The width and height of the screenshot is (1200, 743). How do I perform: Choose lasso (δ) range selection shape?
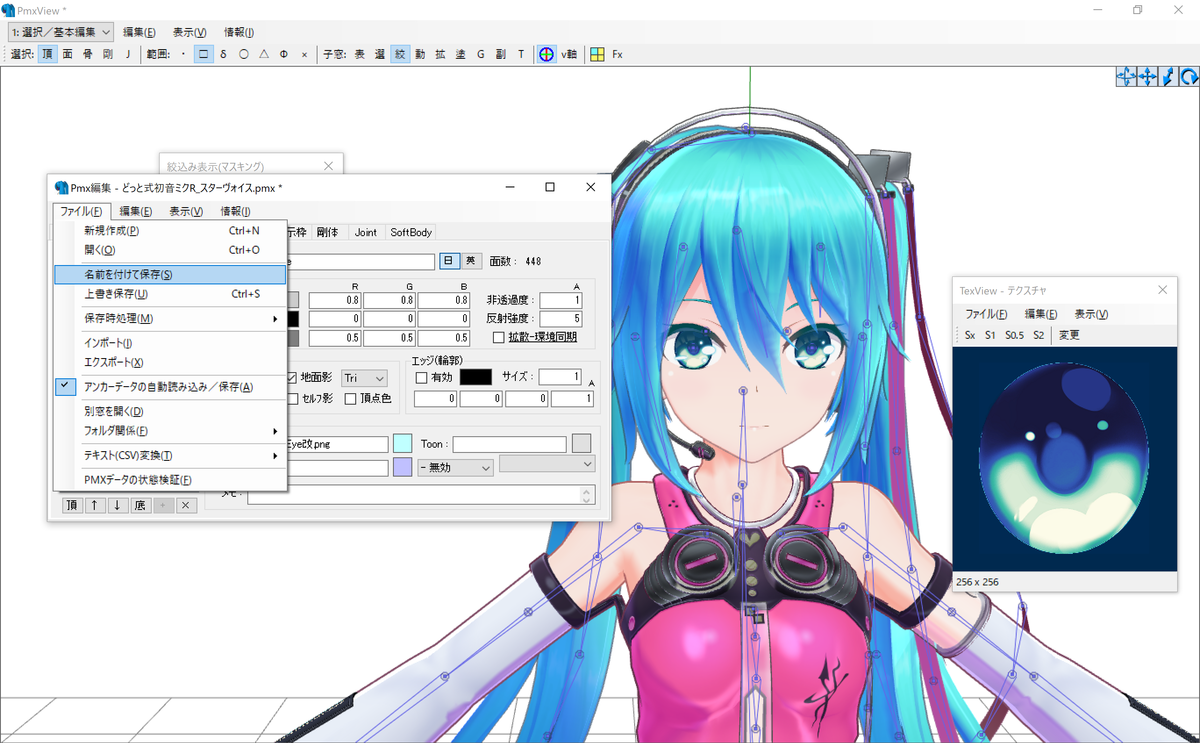(223, 54)
